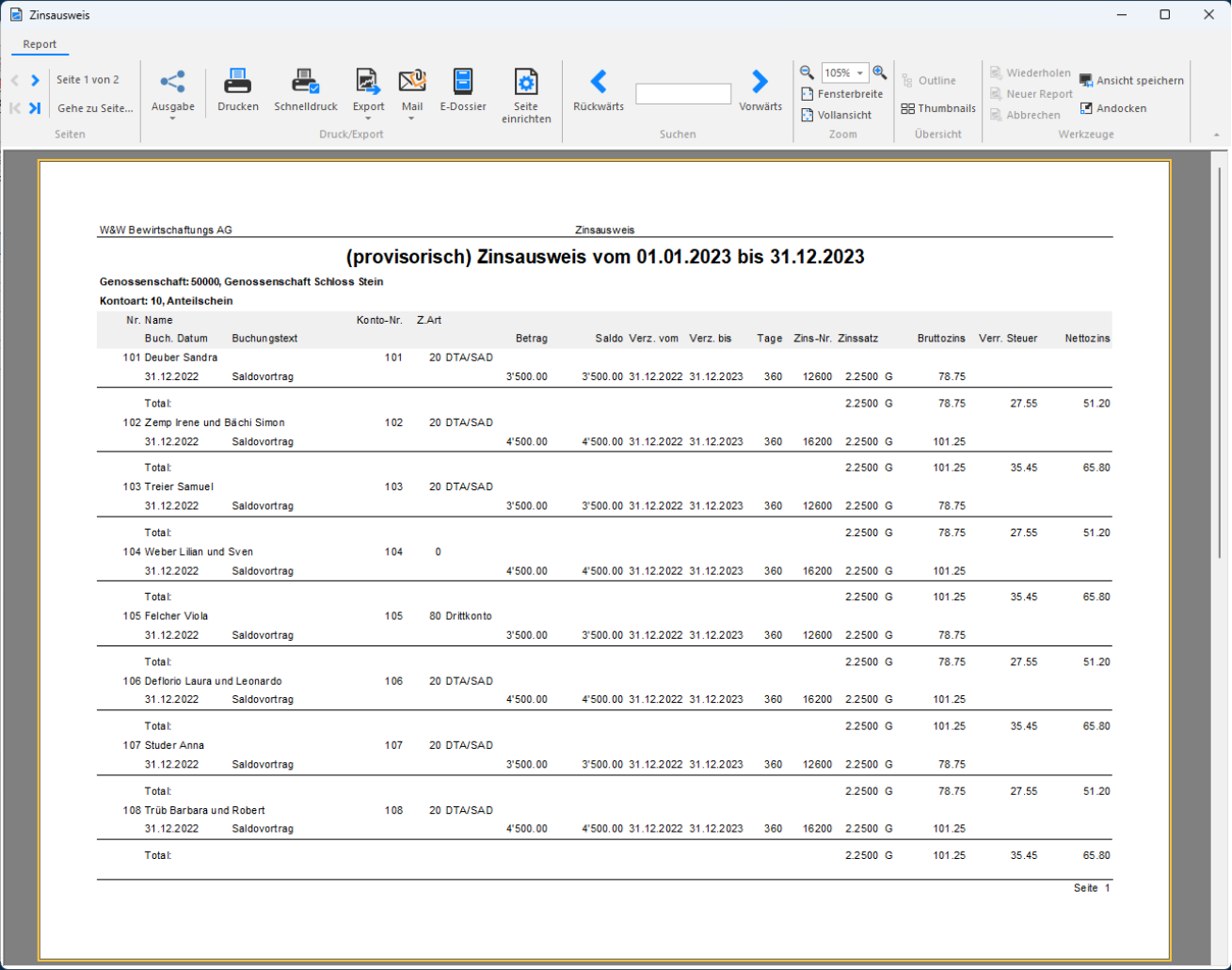1232x970 pixels.
Task: Click the 'Bruttozins' column header
Action: 941,339
